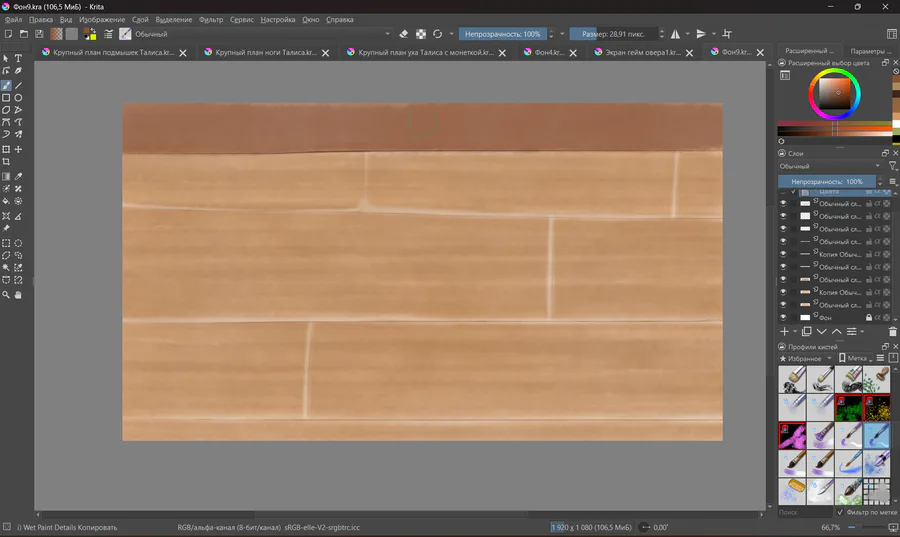900x537 pixels.
Task: Toggle horizontal mirror tool
Action: [x=676, y=34]
